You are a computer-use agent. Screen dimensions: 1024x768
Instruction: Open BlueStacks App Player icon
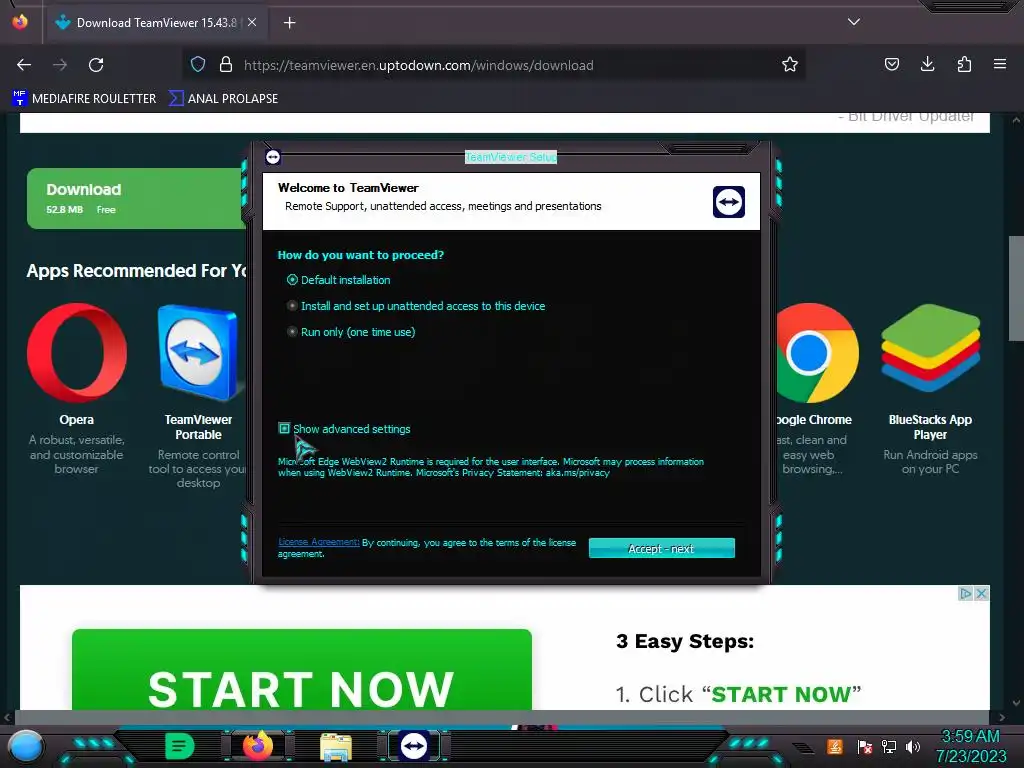[x=931, y=348]
